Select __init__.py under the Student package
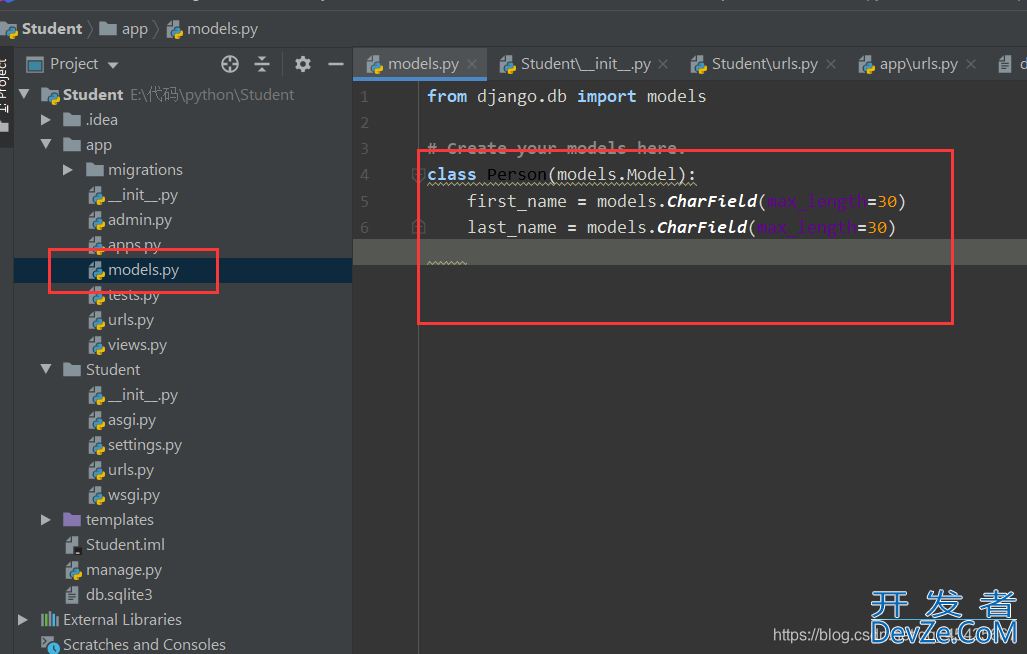1027x654 pixels. point(143,395)
